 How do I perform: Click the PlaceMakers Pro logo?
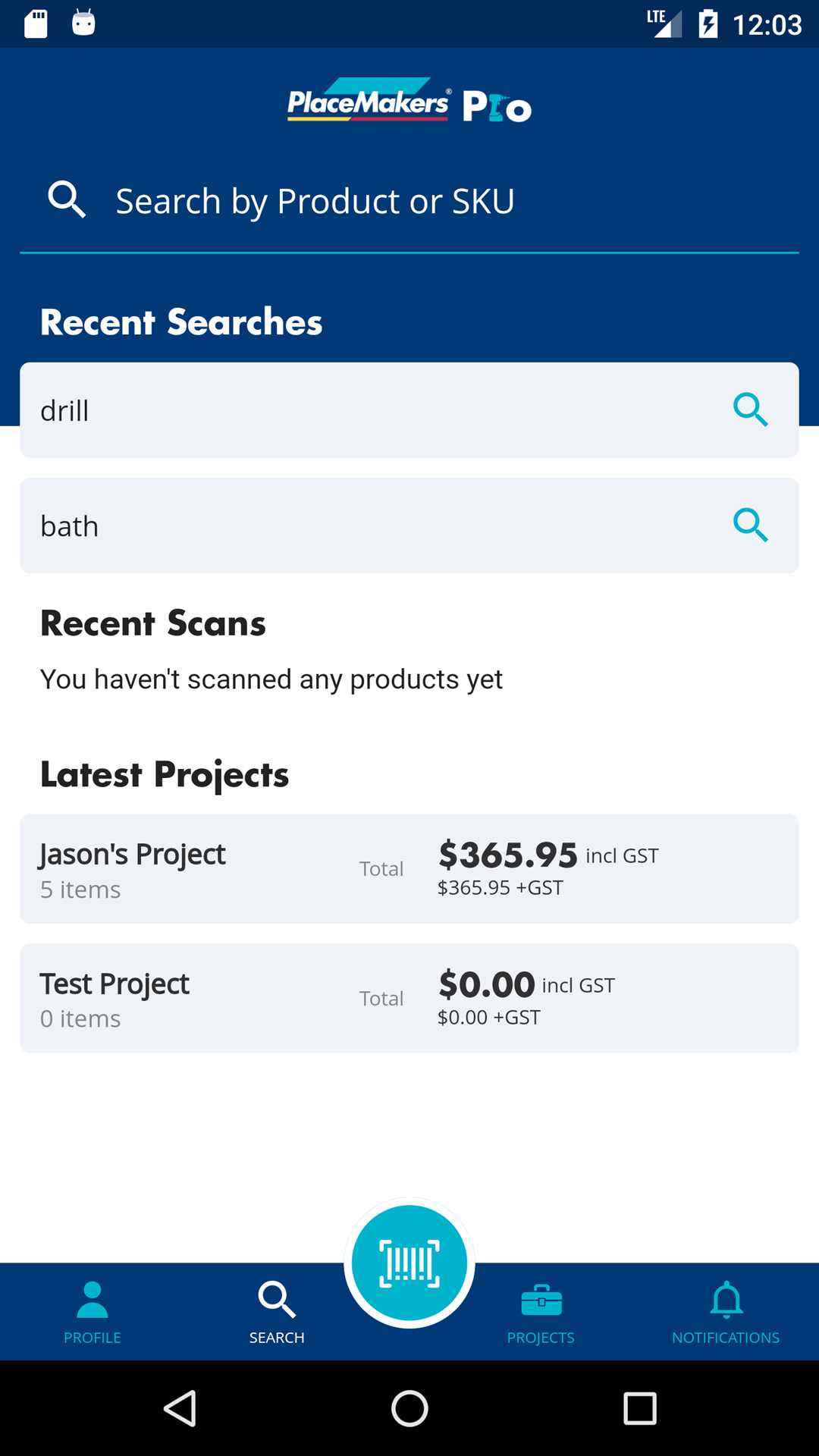click(409, 101)
